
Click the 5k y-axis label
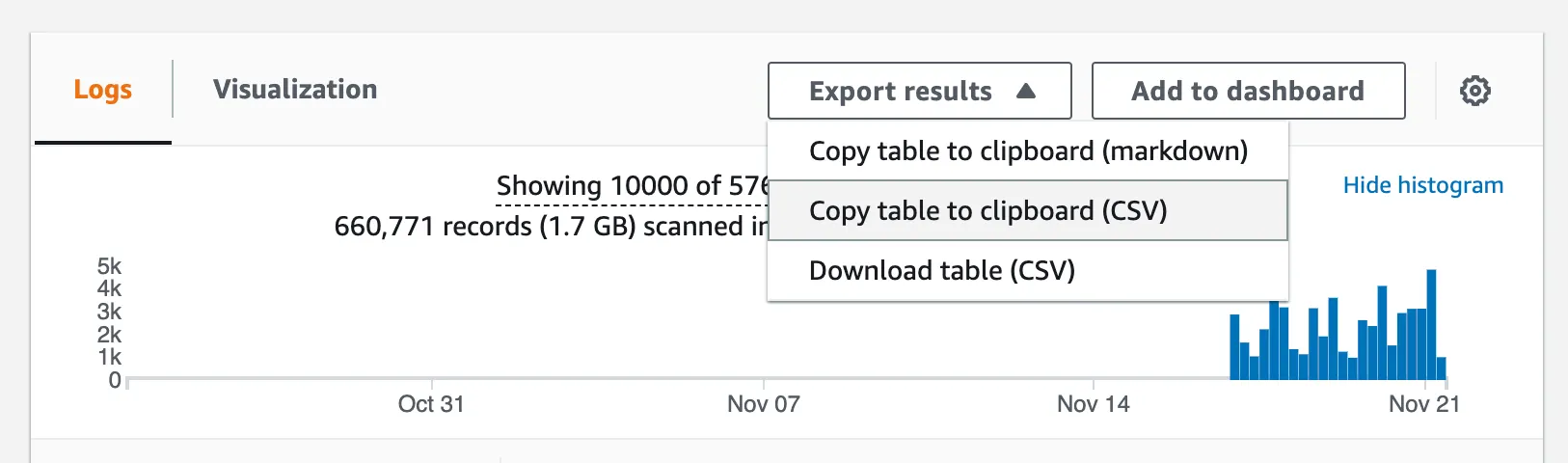[x=109, y=266]
